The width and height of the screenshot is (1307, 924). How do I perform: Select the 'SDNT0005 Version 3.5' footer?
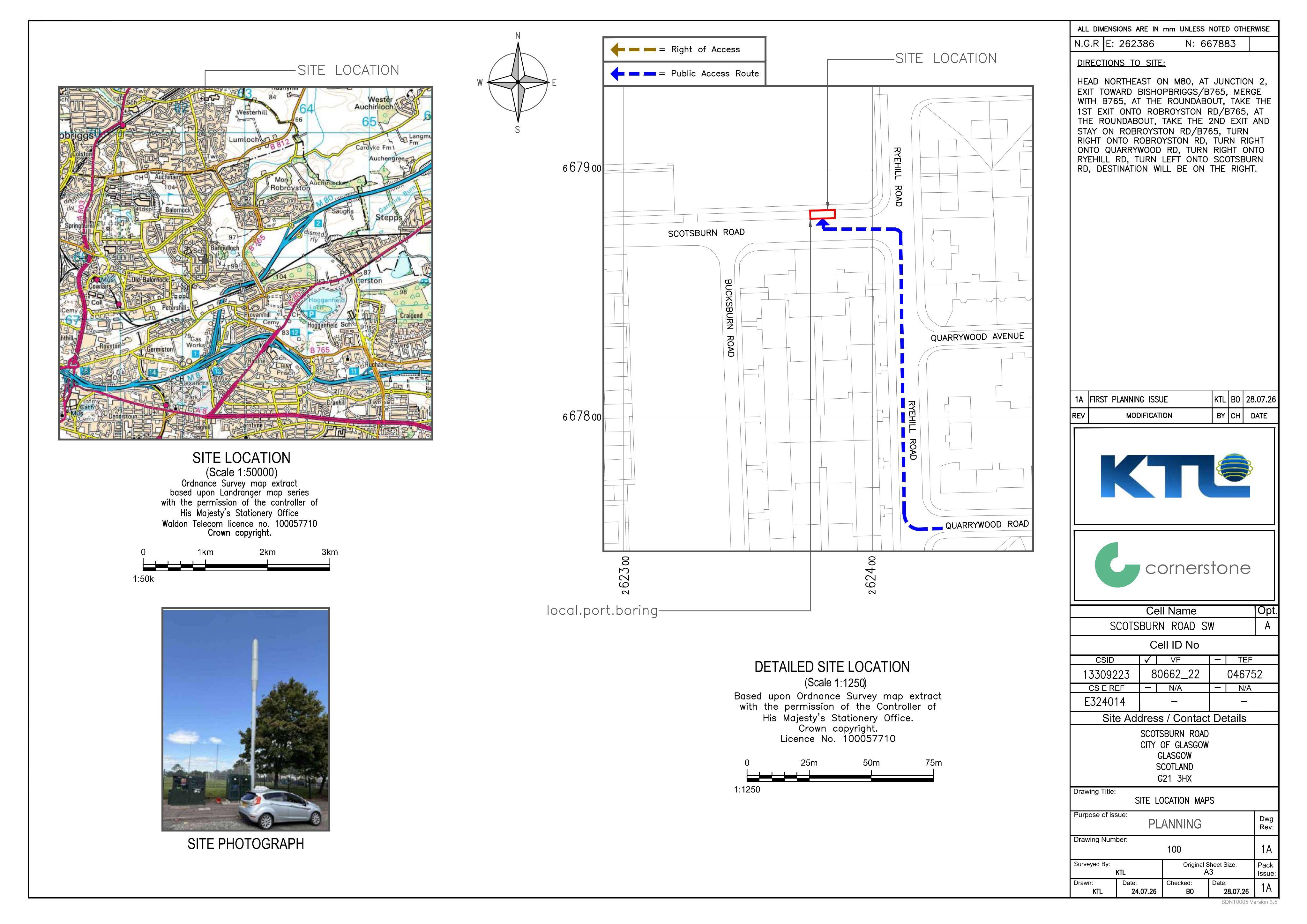coord(1249,902)
